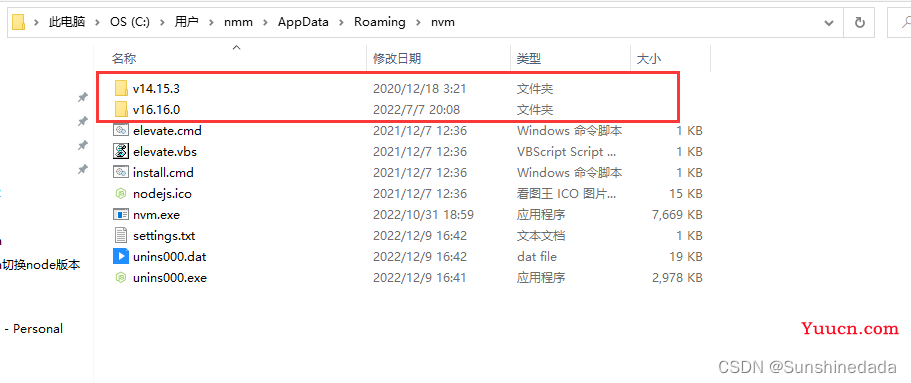The width and height of the screenshot is (911, 383).
Task: Click the VBScript Script type of elevate.vbs
Action: tap(567, 152)
